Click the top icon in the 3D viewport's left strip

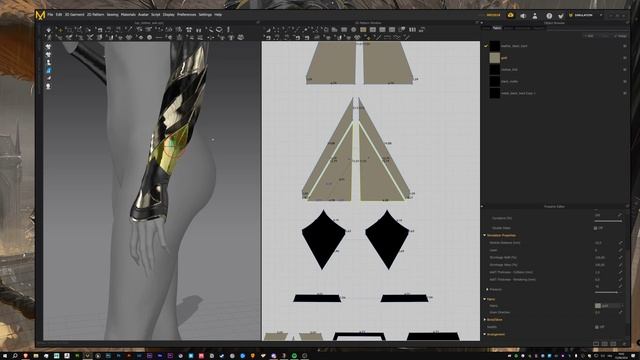point(48,47)
